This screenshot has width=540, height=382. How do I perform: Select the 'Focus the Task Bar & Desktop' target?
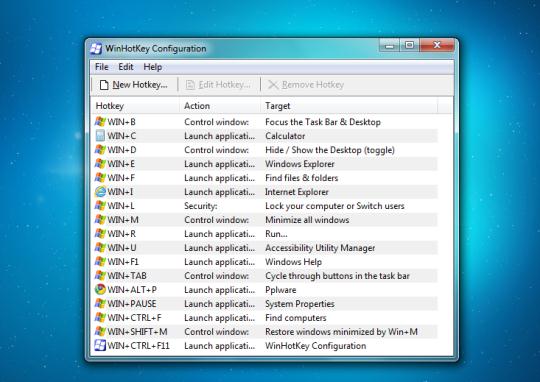pos(323,122)
